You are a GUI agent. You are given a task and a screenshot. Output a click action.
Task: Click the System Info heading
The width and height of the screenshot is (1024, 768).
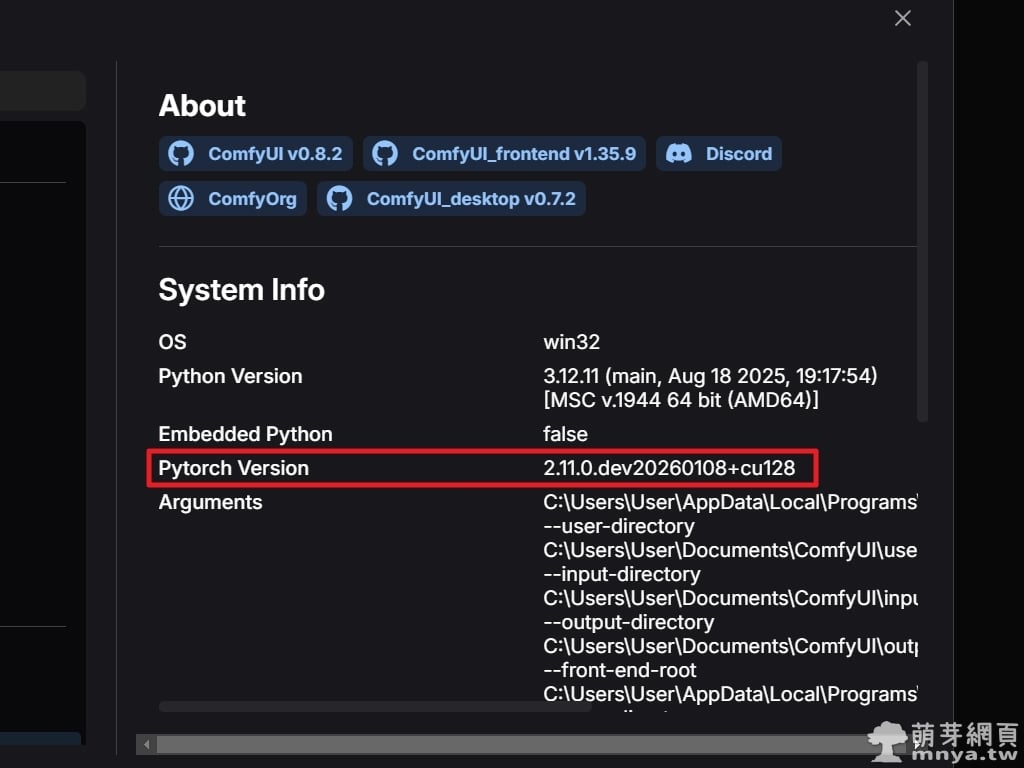click(241, 290)
